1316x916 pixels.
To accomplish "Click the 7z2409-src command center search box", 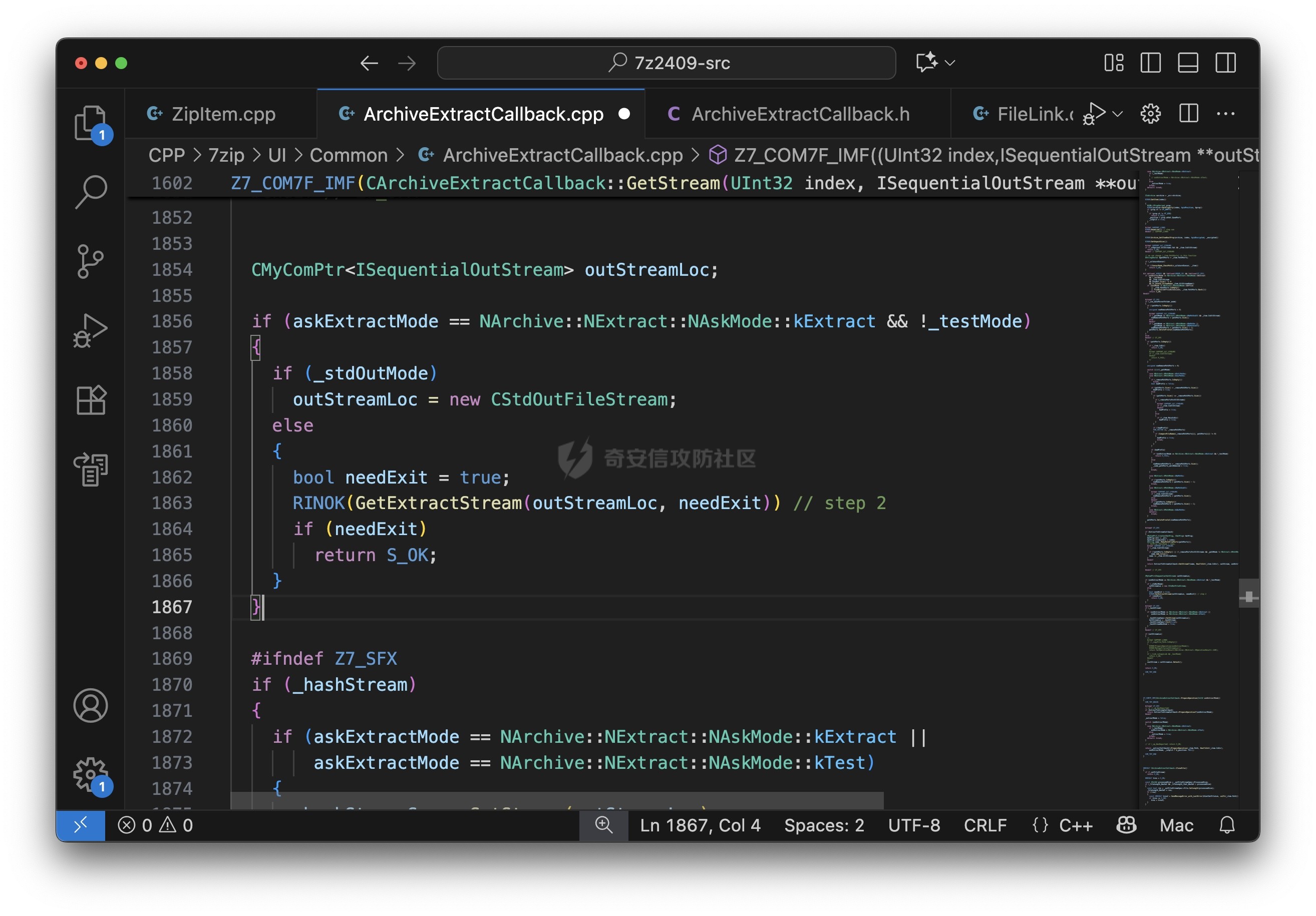I will click(667, 63).
